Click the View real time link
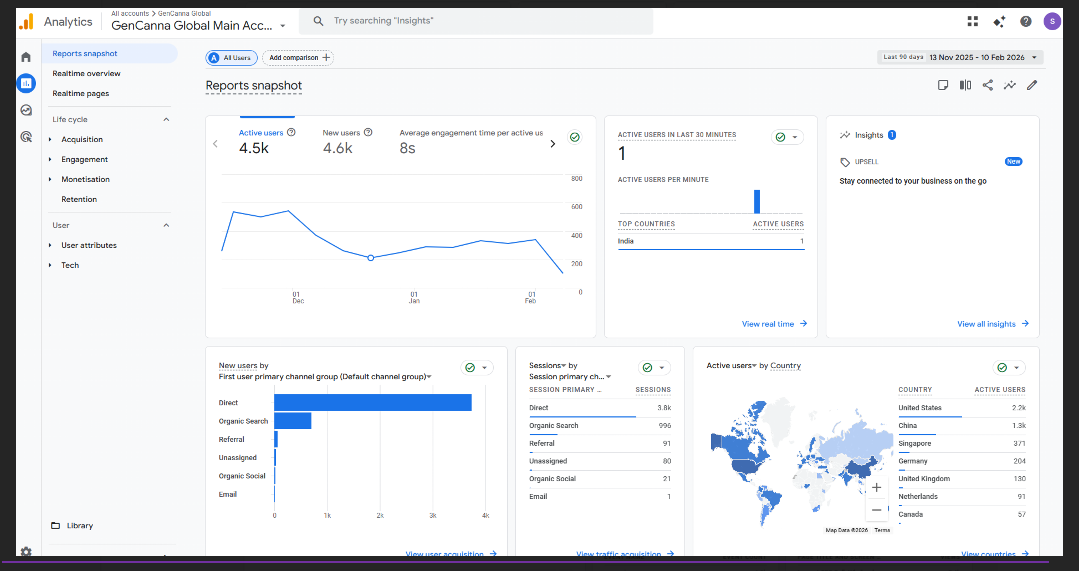This screenshot has width=1079, height=571. 774,324
